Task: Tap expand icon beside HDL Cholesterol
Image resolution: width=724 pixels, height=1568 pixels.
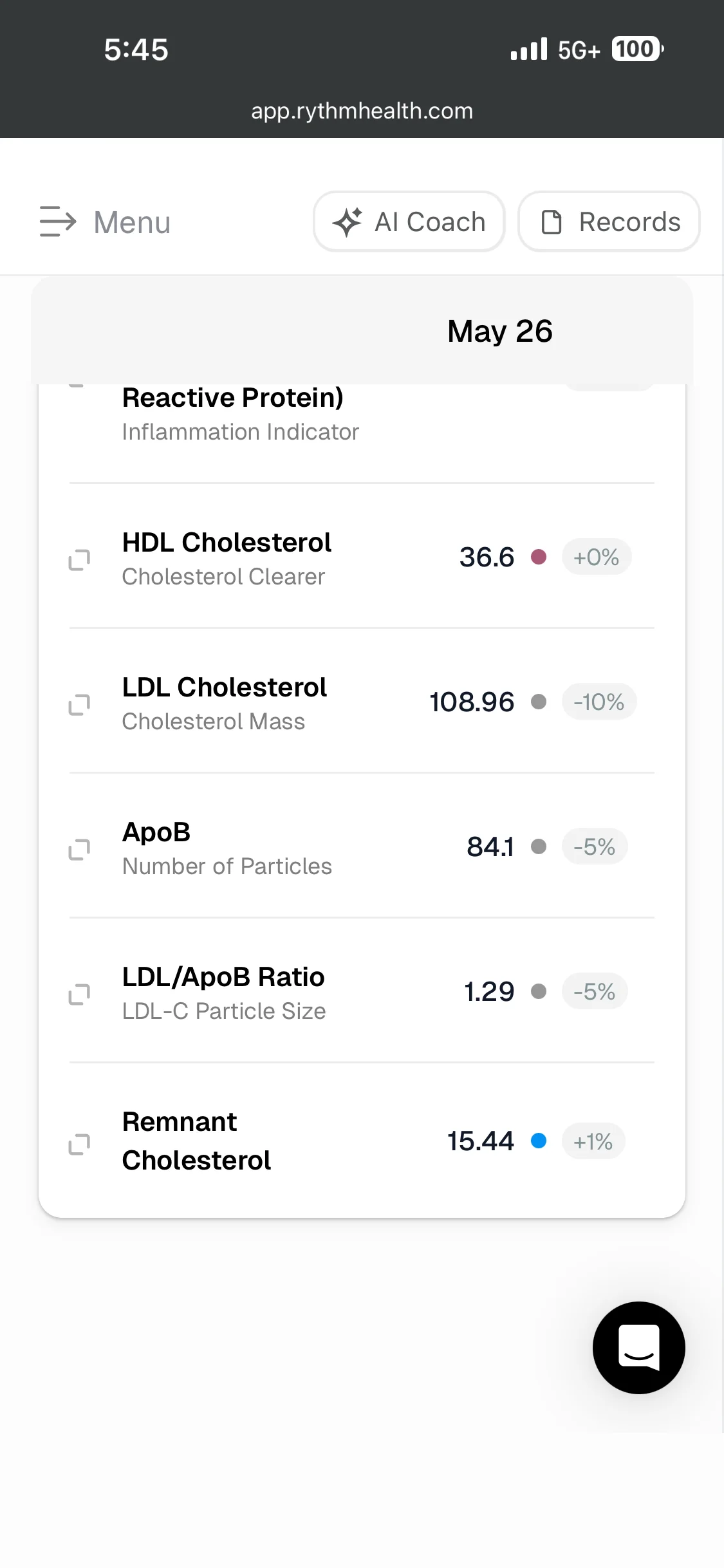Action: coord(79,560)
